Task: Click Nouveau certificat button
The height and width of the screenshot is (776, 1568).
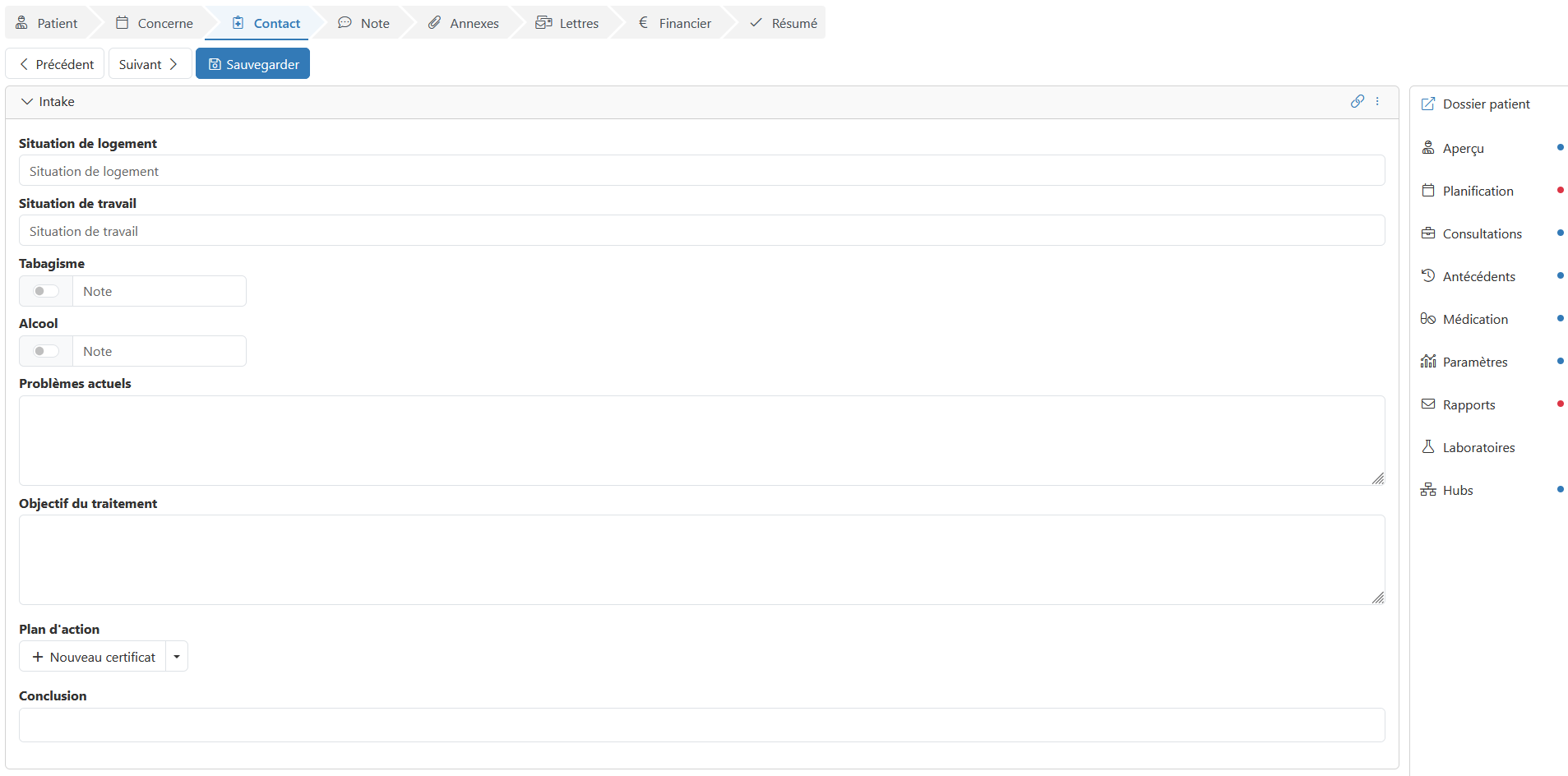Action: [x=92, y=657]
